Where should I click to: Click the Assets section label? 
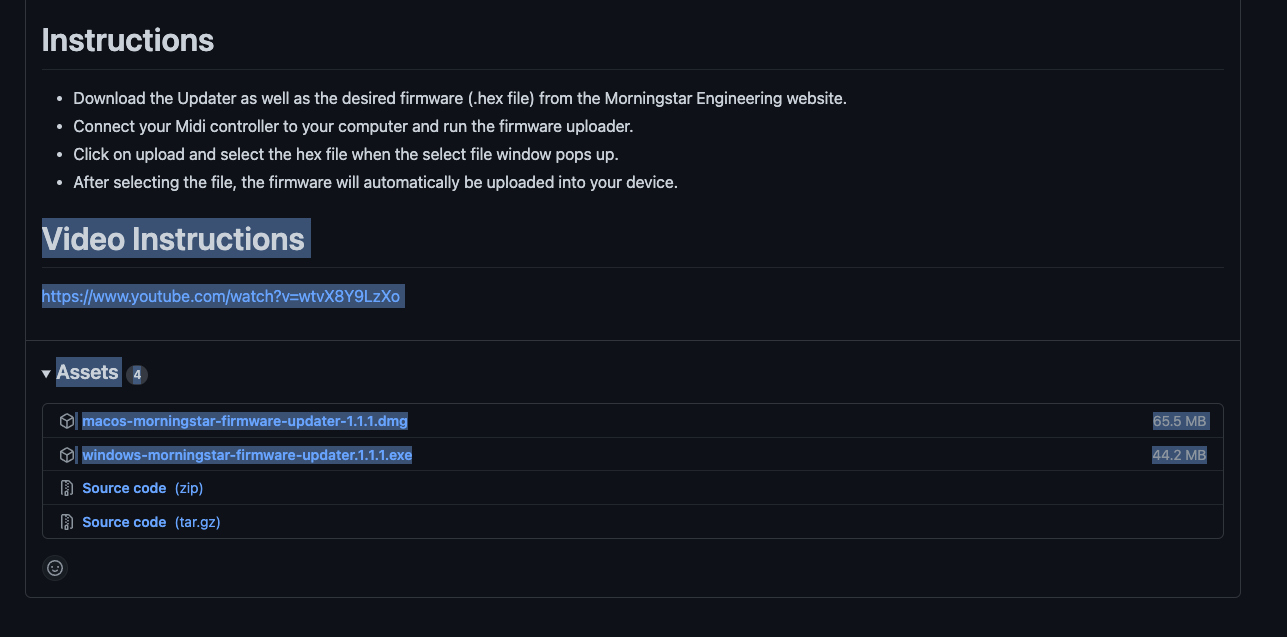pyautogui.click(x=88, y=372)
